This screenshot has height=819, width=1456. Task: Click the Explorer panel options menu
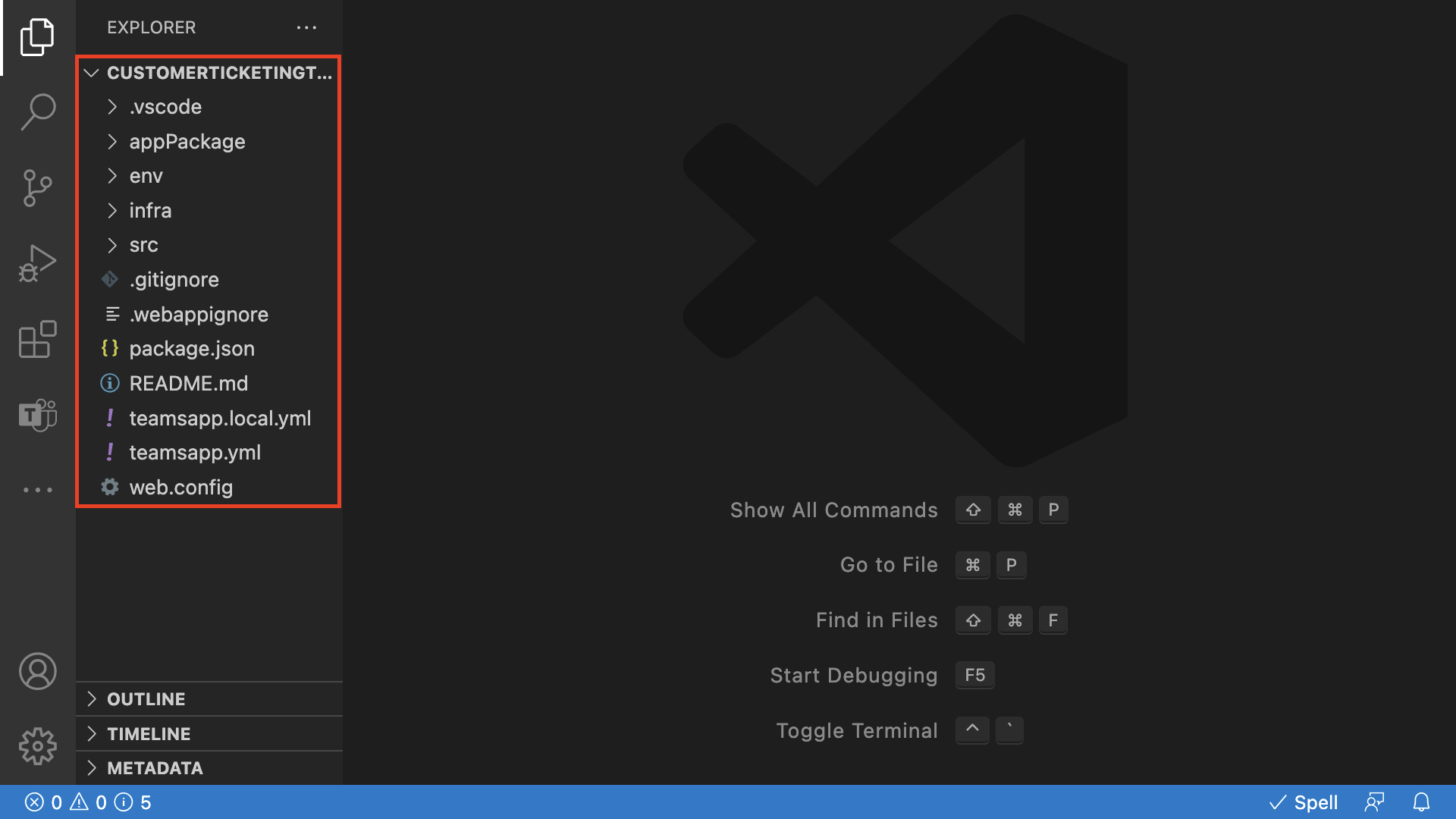308,27
